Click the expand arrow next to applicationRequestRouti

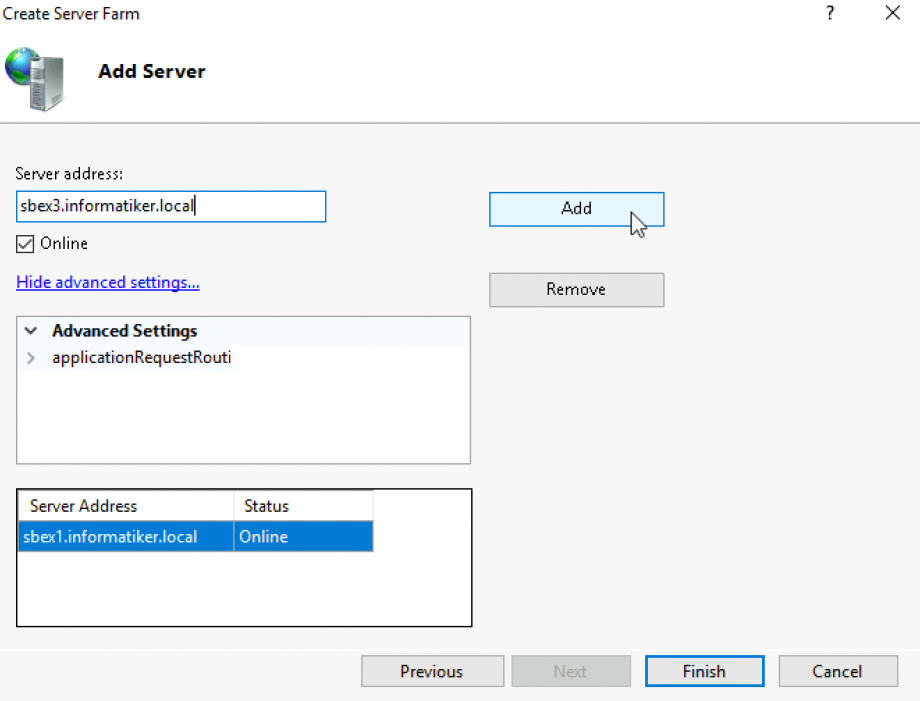coord(31,357)
